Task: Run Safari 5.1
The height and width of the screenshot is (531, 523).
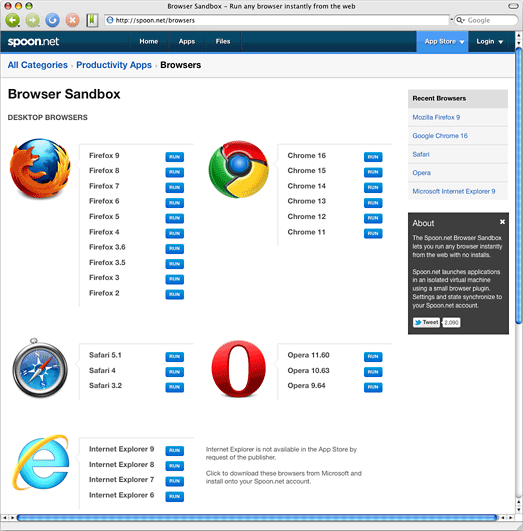Action: pyautogui.click(x=174, y=357)
